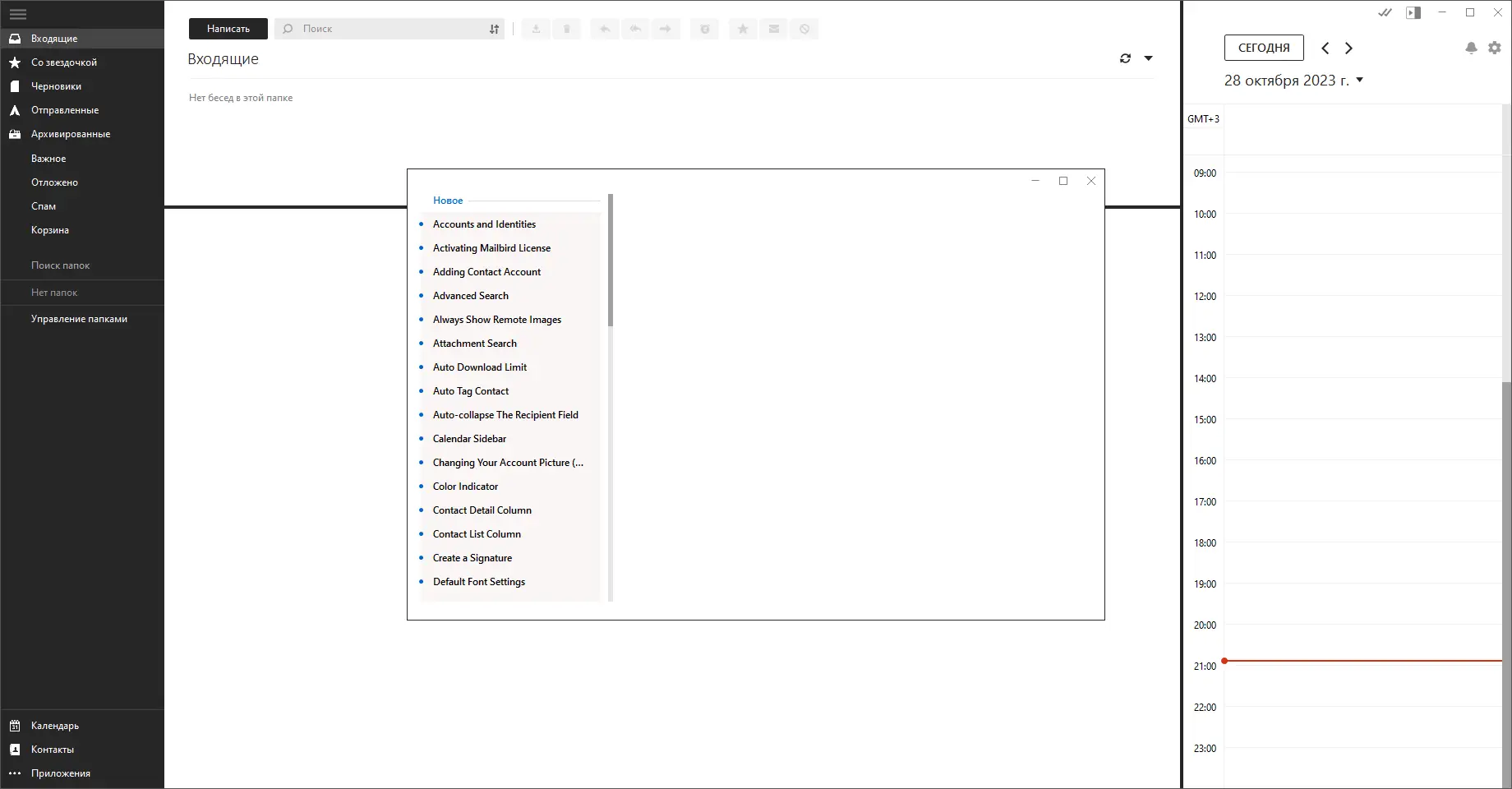Open Приложения from the sidebar
This screenshot has height=789, width=1512.
(82, 773)
